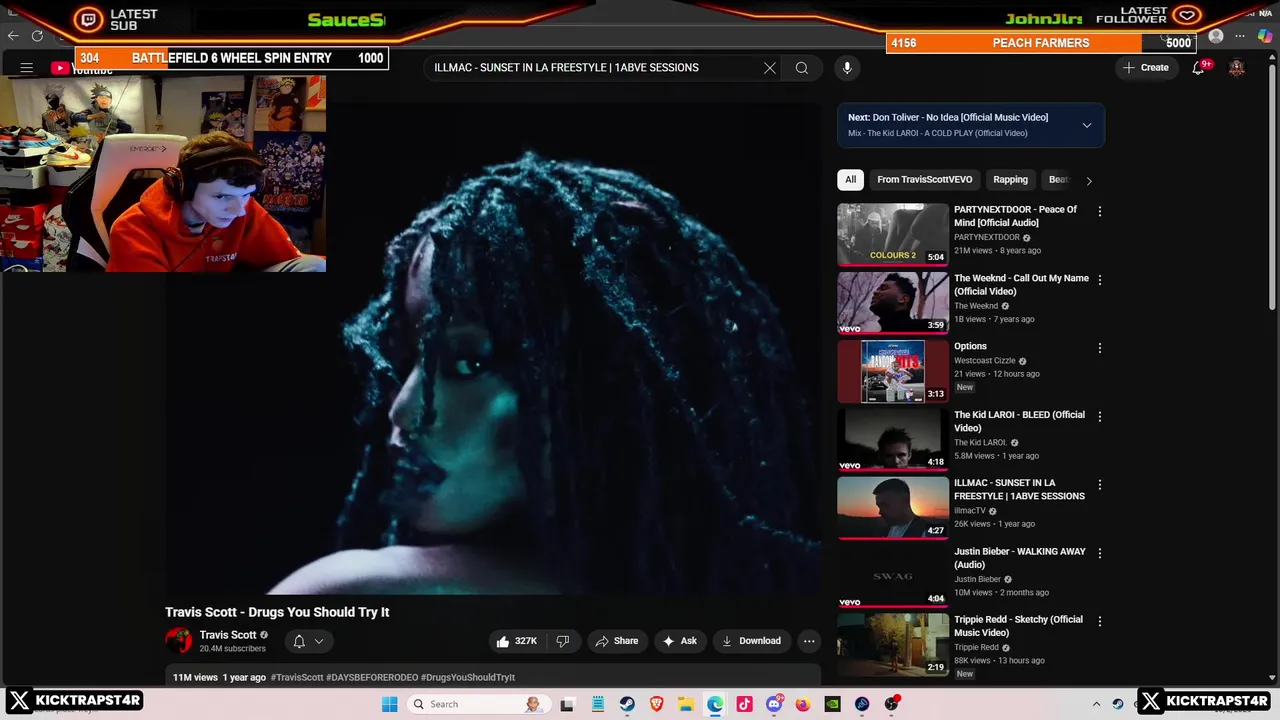1280x720 pixels.
Task: Open the Options video by Westcoast Cizzle
Action: [970, 347]
